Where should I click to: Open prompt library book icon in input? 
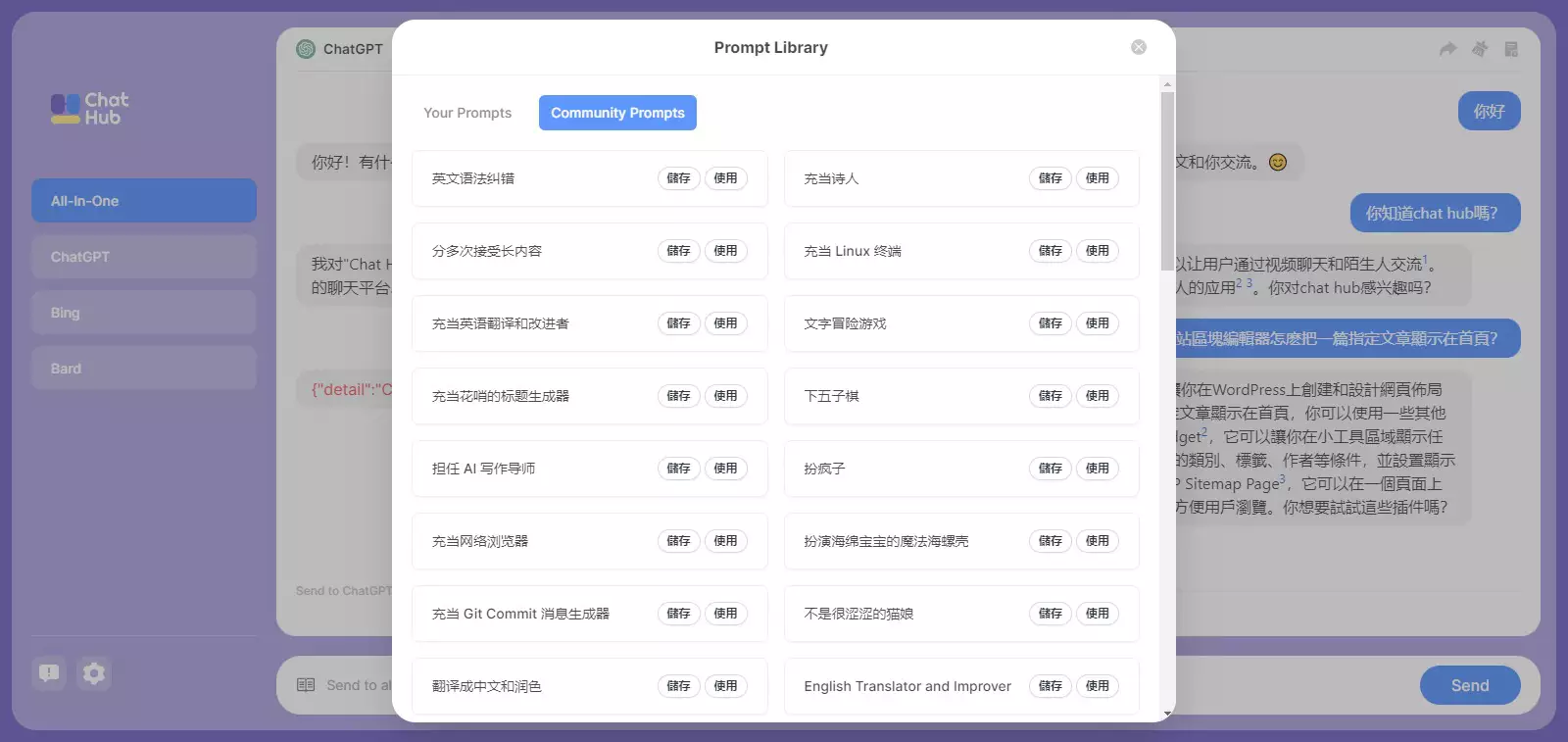[306, 685]
